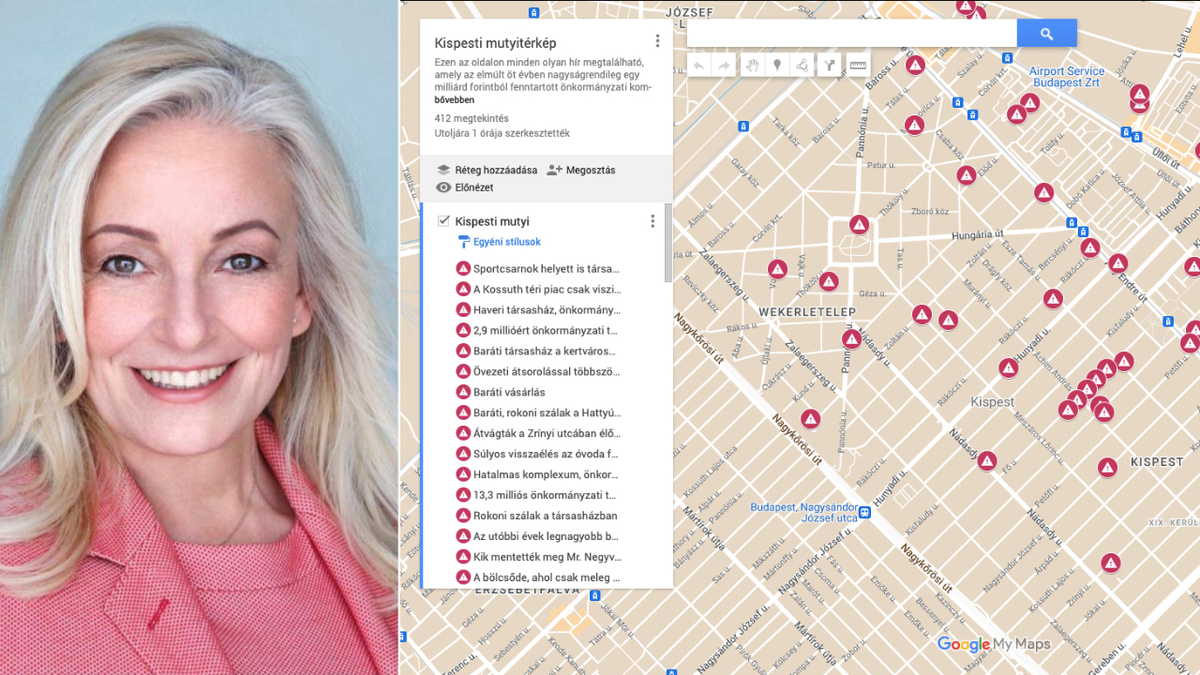The height and width of the screenshot is (675, 1200).
Task: Click the Budapest, Nagysándor József utca station icon
Action: point(865,512)
